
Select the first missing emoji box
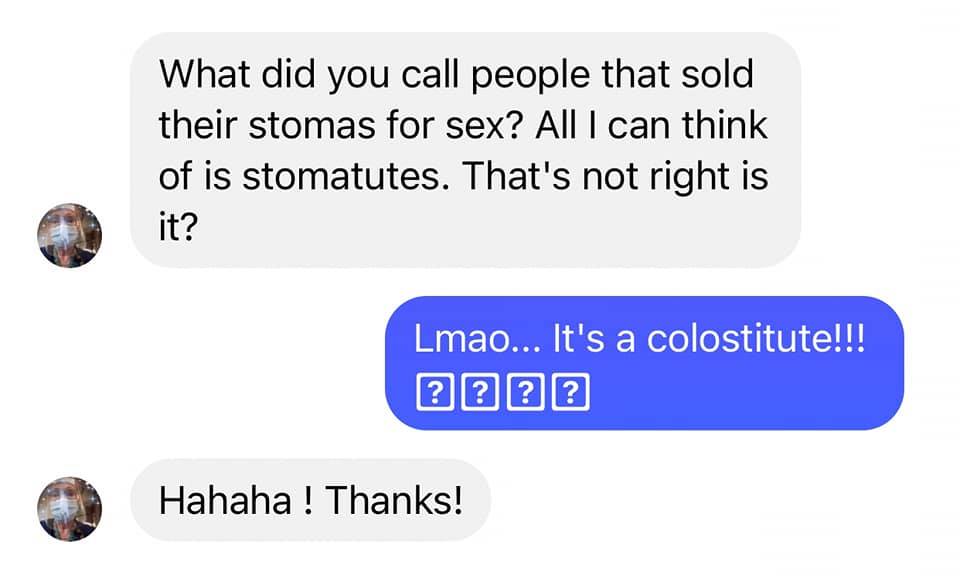[x=435, y=392]
